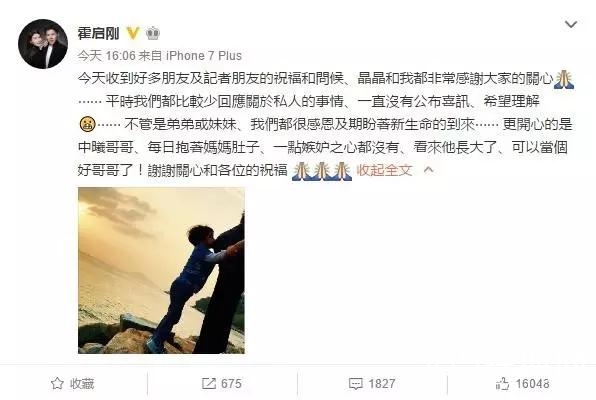The width and height of the screenshot is (596, 400).
Task: Click the embarrassed face emoji in the post
Action: click(x=87, y=124)
